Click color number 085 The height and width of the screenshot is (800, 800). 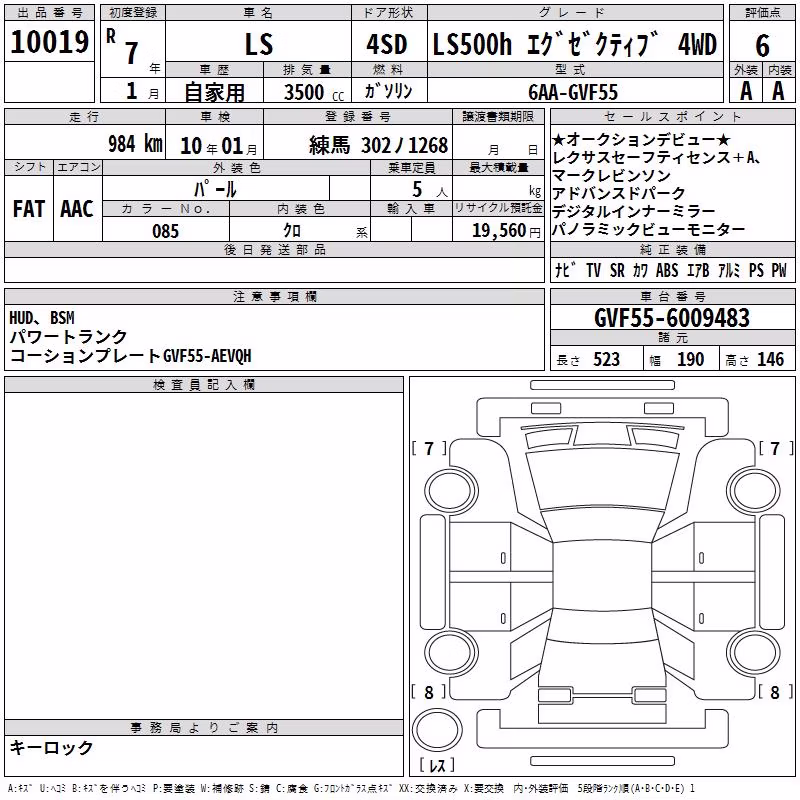pyautogui.click(x=166, y=231)
